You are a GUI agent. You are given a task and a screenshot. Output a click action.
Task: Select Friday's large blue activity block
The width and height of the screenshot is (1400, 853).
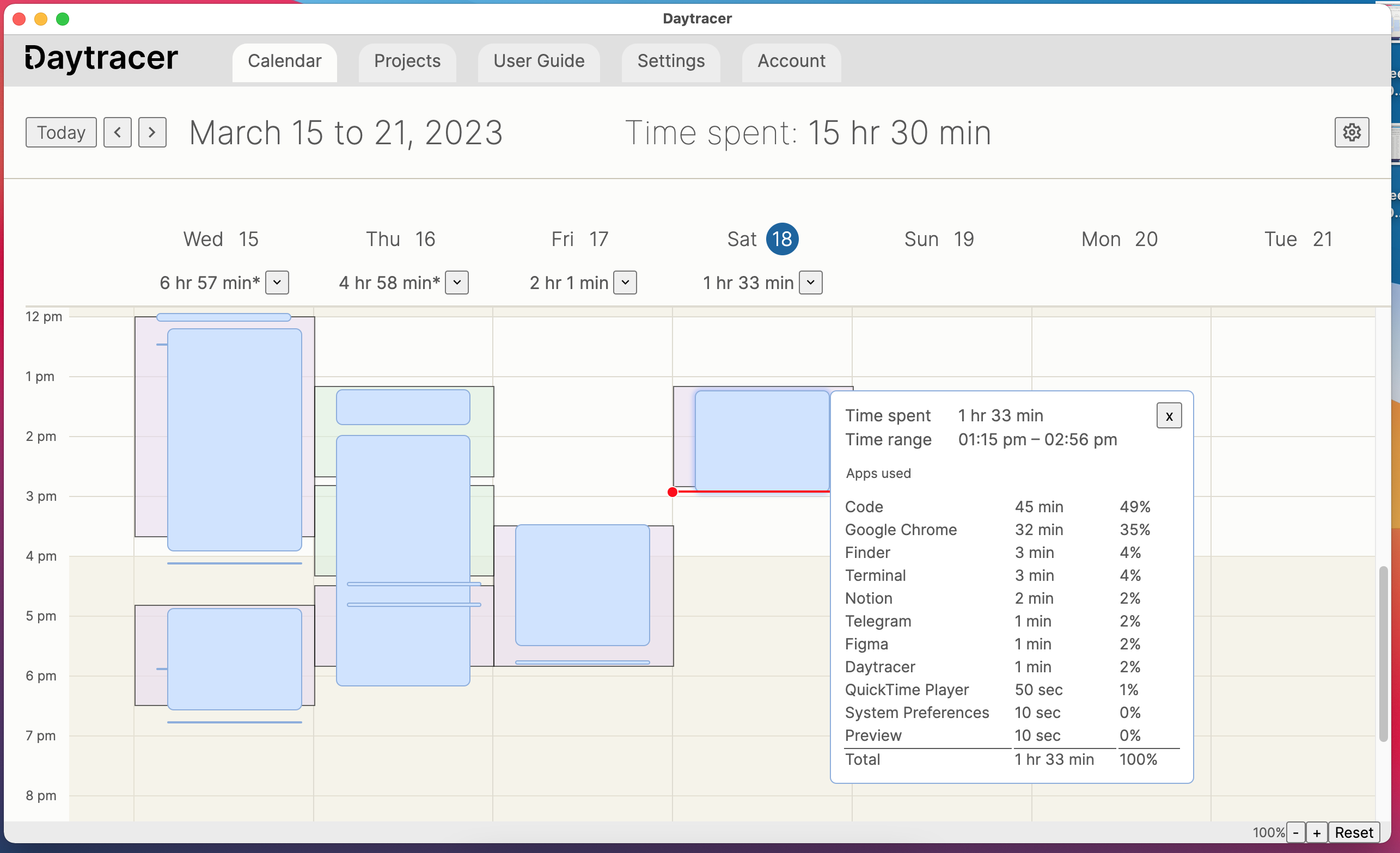pos(583,585)
